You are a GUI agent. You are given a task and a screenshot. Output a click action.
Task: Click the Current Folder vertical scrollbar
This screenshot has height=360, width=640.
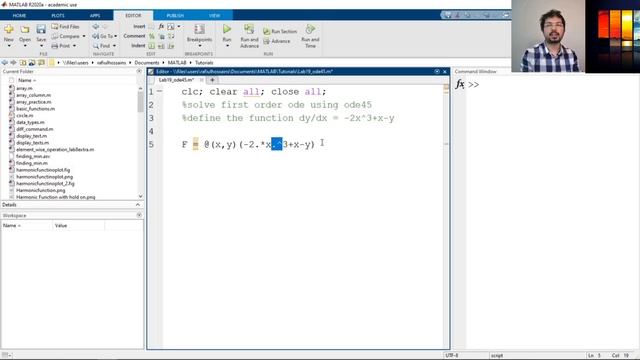point(140,101)
